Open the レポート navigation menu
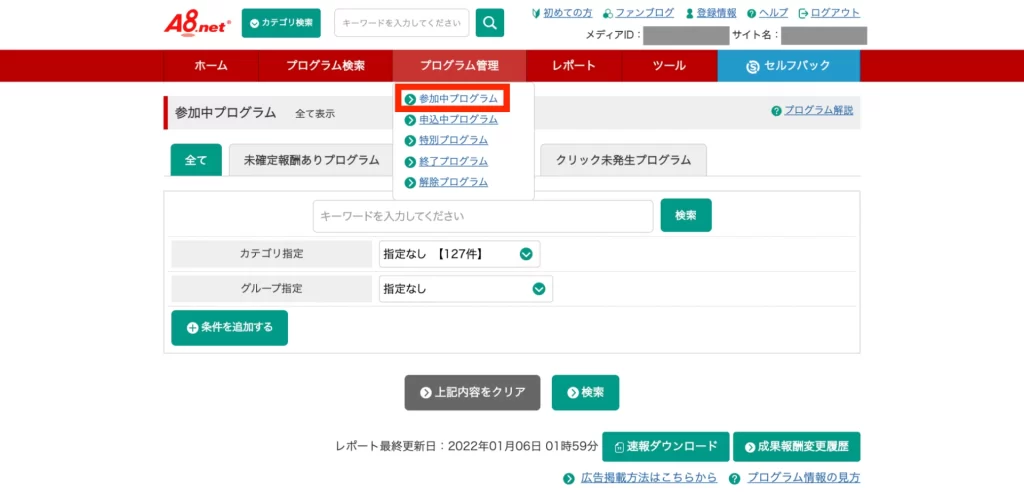The image size is (1024, 493). tap(573, 66)
